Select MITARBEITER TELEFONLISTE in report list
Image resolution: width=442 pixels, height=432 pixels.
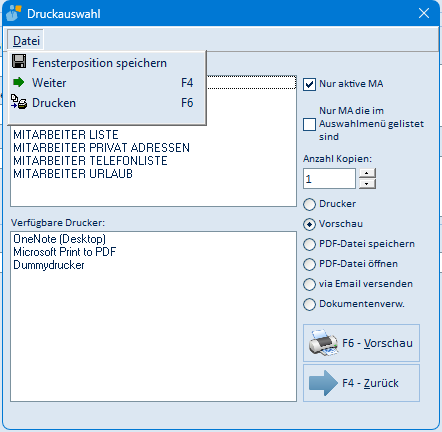(x=90, y=161)
